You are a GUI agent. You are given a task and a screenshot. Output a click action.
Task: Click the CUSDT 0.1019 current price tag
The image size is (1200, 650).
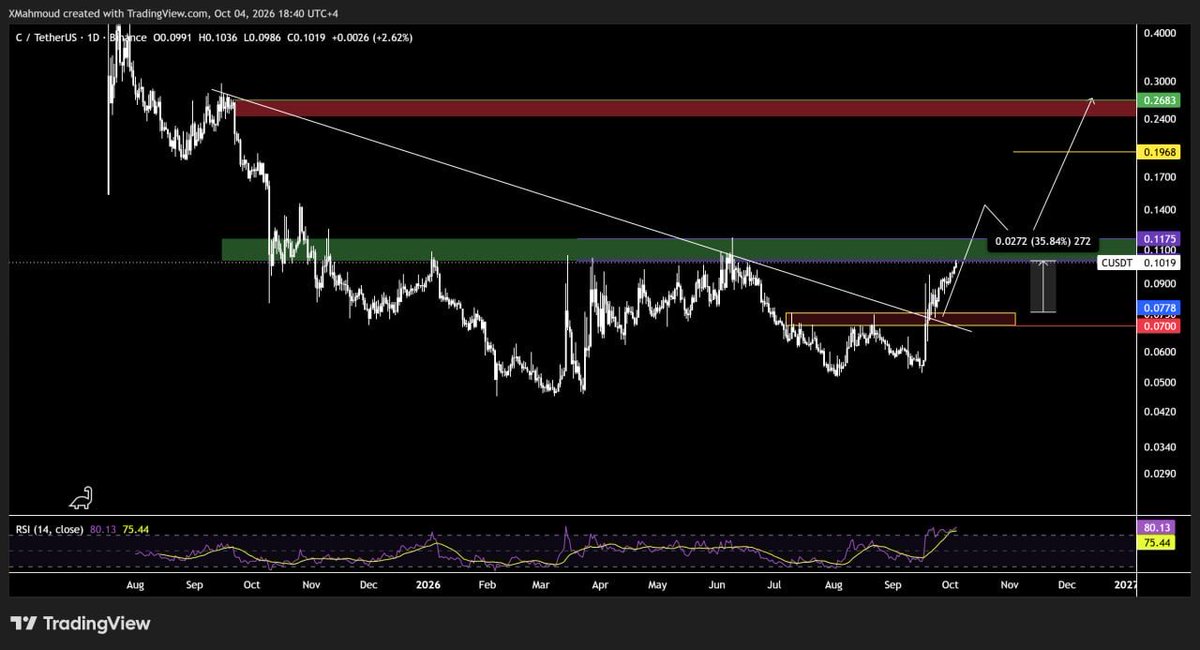click(1139, 264)
